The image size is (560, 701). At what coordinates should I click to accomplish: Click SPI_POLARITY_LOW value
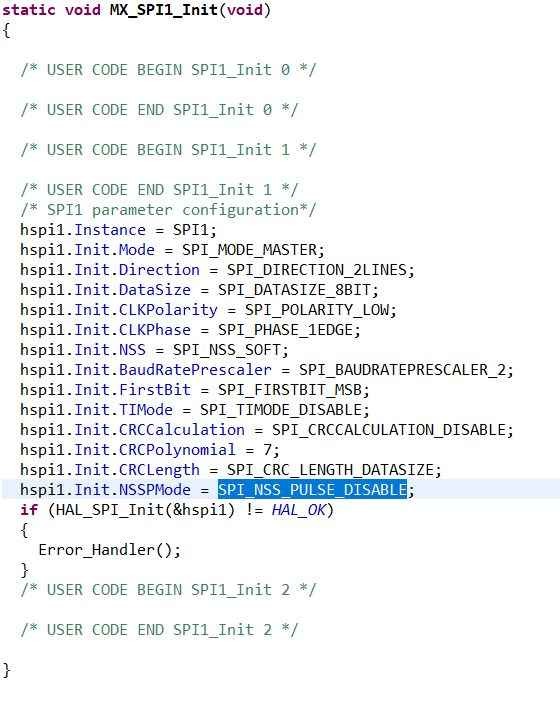point(316,310)
